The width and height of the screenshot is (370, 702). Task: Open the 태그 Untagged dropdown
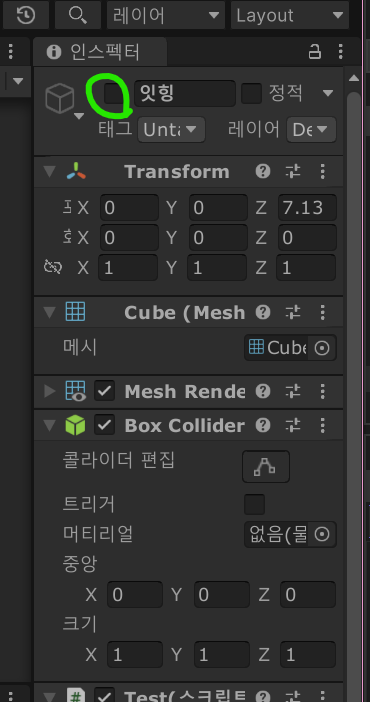pos(171,130)
